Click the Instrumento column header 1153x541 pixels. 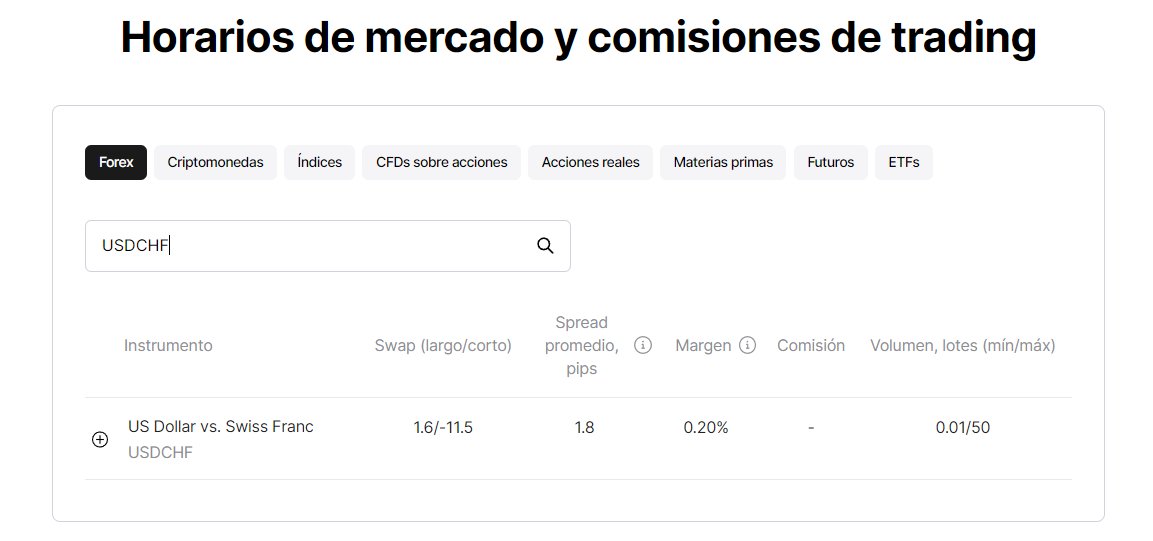168,345
